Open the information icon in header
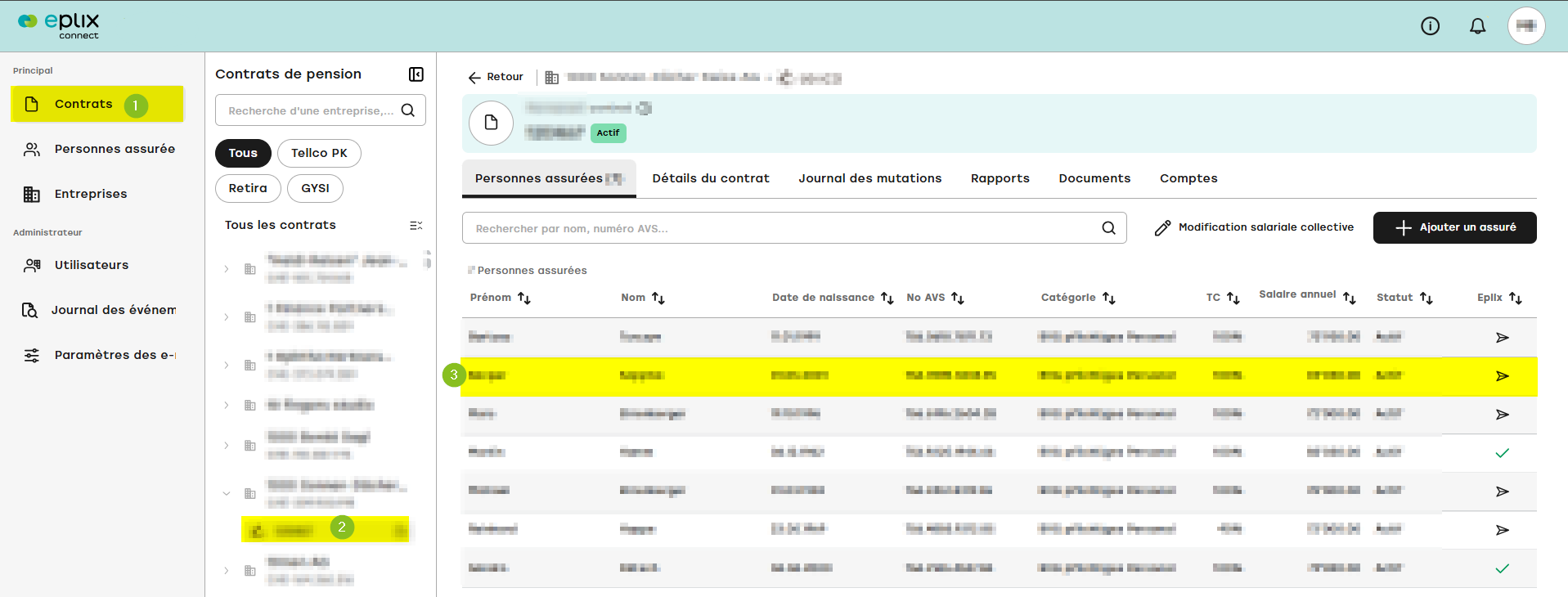1568x597 pixels. point(1430,26)
